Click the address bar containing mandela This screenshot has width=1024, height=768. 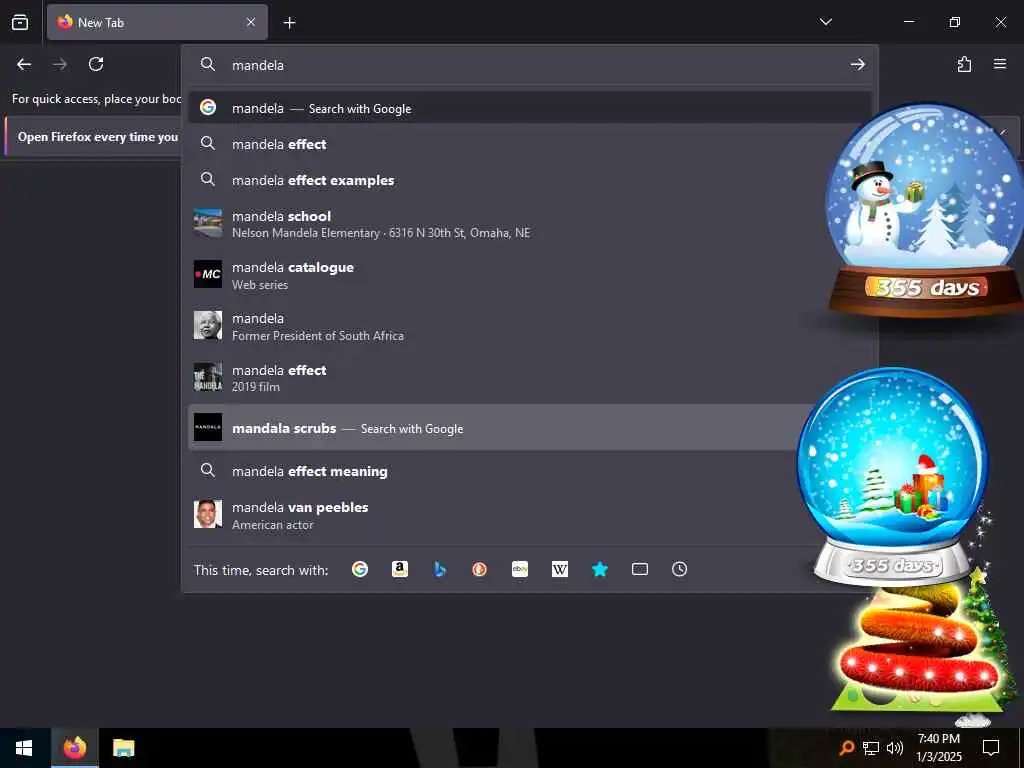[529, 65]
